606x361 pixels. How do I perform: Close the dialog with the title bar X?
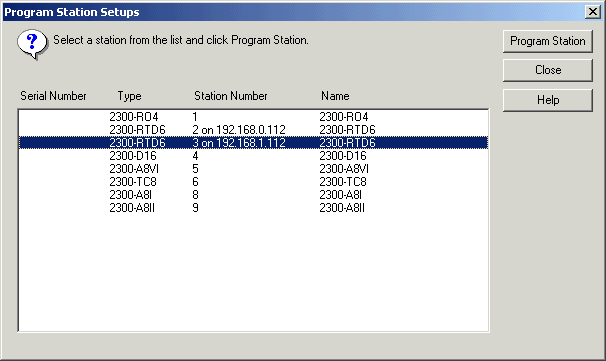click(592, 12)
